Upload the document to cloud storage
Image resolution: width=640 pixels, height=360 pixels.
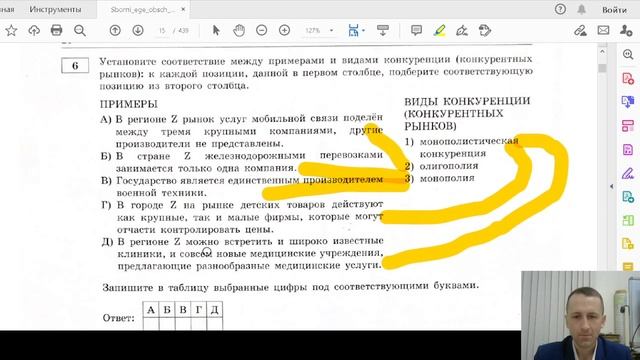point(34,31)
